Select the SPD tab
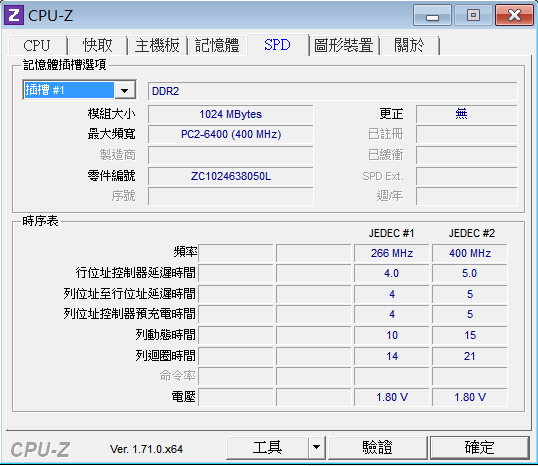The image size is (538, 466). coord(277,45)
